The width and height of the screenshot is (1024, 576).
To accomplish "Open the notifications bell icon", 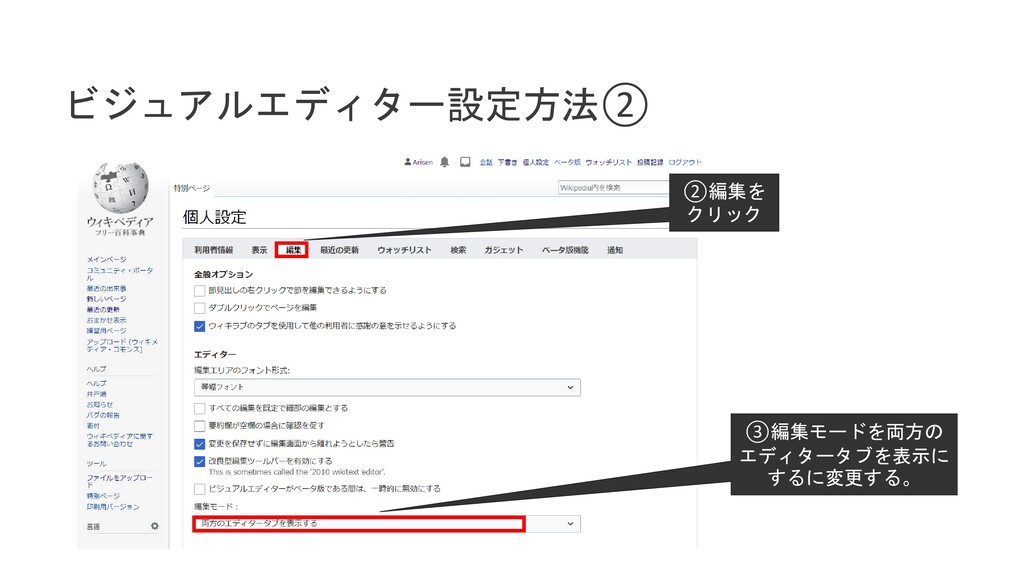I will [445, 162].
